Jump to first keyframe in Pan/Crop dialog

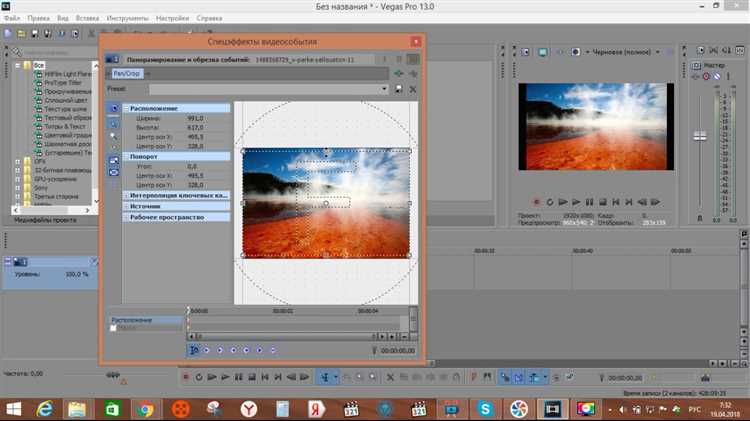[207, 350]
